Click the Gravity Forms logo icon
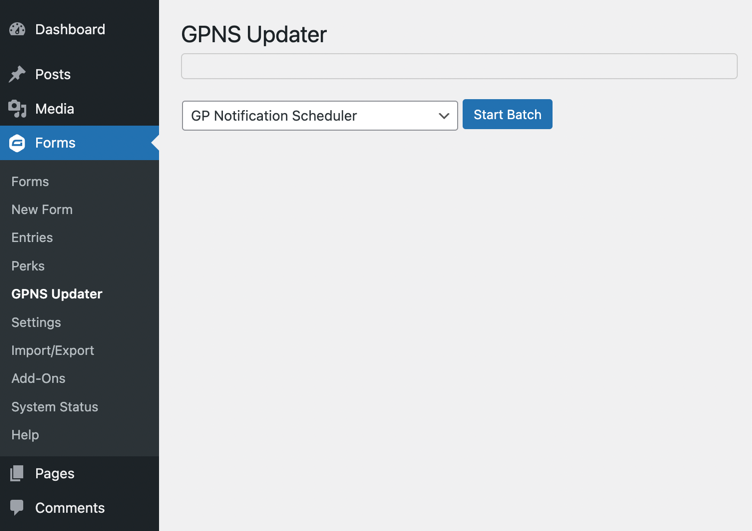This screenshot has width=752, height=531. (17, 143)
